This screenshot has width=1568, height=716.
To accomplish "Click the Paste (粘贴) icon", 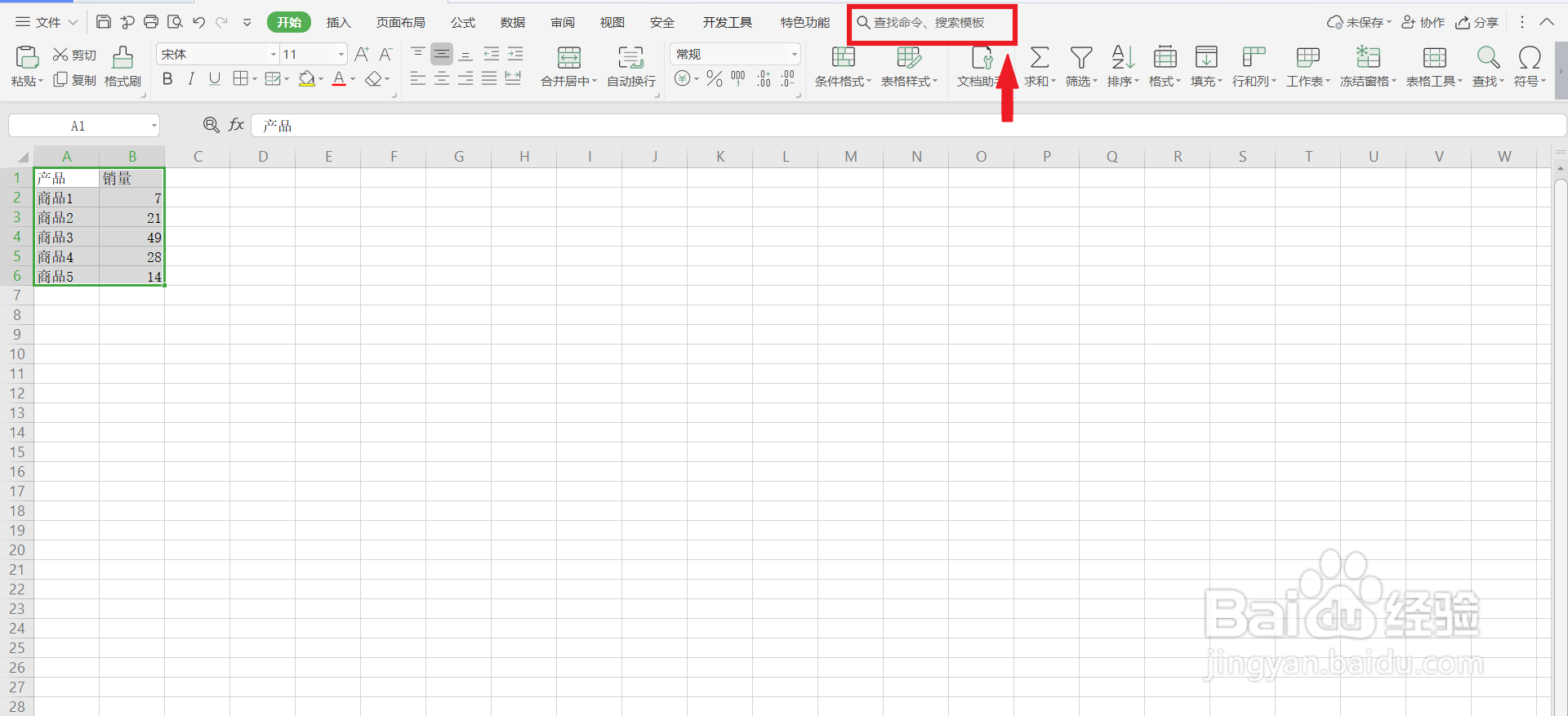I will 27,57.
